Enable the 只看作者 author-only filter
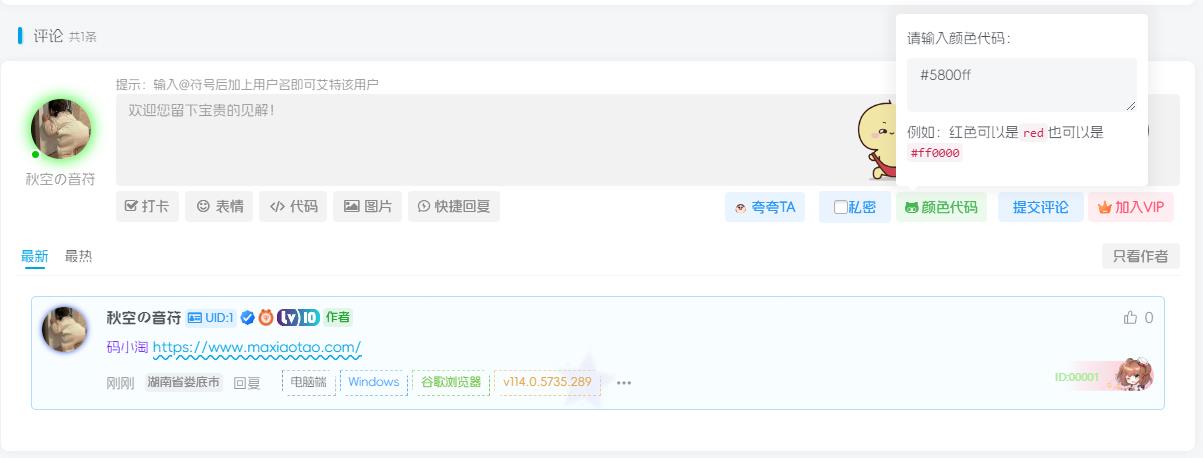This screenshot has width=1203, height=458. [x=1140, y=256]
